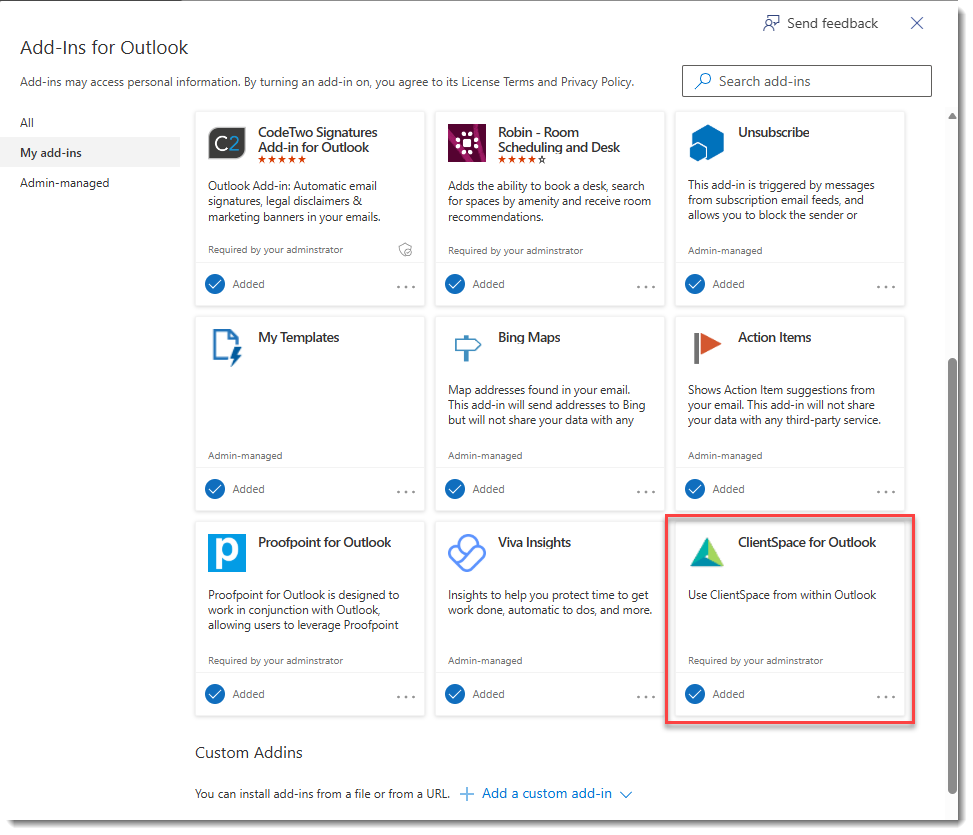This screenshot has height=835, width=973.
Task: Click the ClientSpace for Outlook triangle icon
Action: tap(707, 553)
